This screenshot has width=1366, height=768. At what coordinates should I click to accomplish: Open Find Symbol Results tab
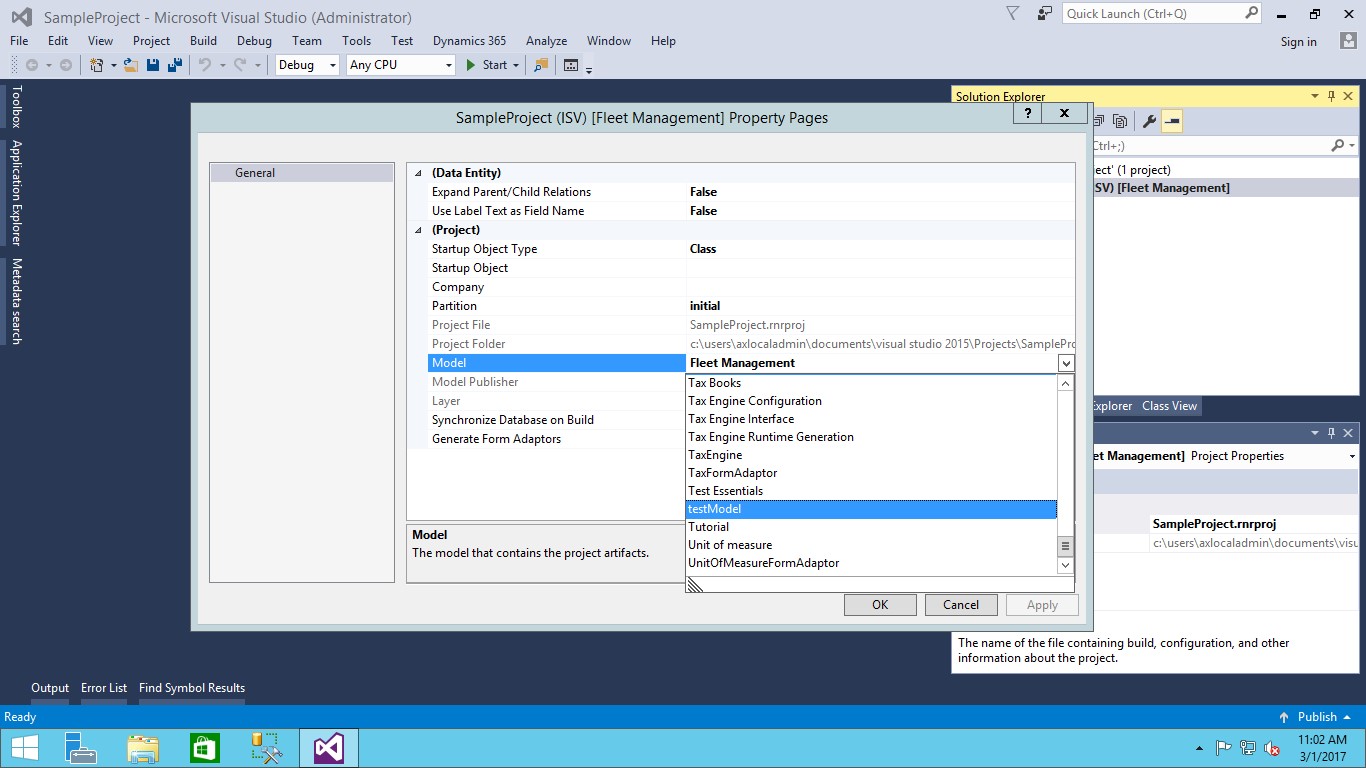pyautogui.click(x=192, y=688)
